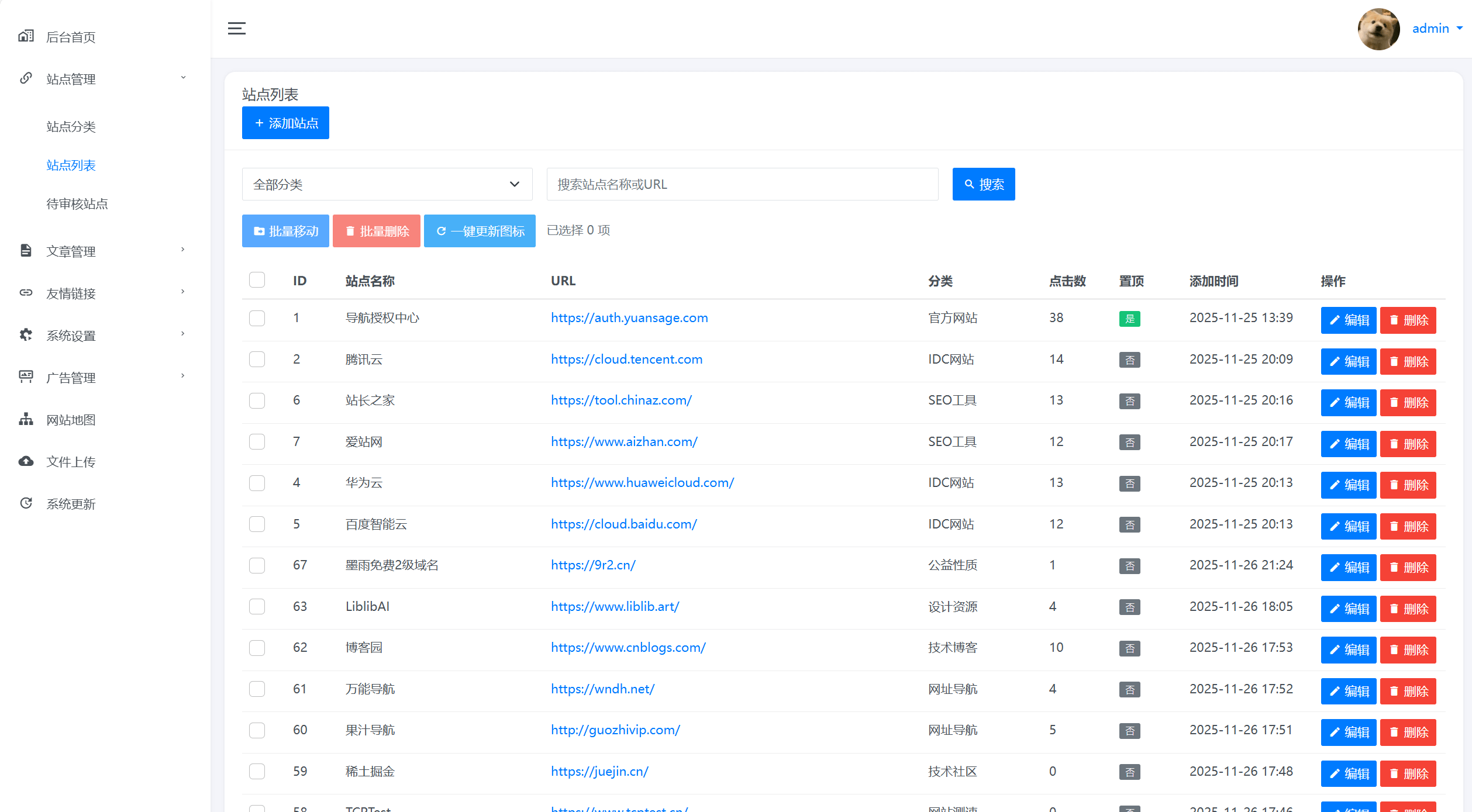Open 网站地图 via its sitemap icon
This screenshot has height=812, width=1472.
pyautogui.click(x=26, y=419)
